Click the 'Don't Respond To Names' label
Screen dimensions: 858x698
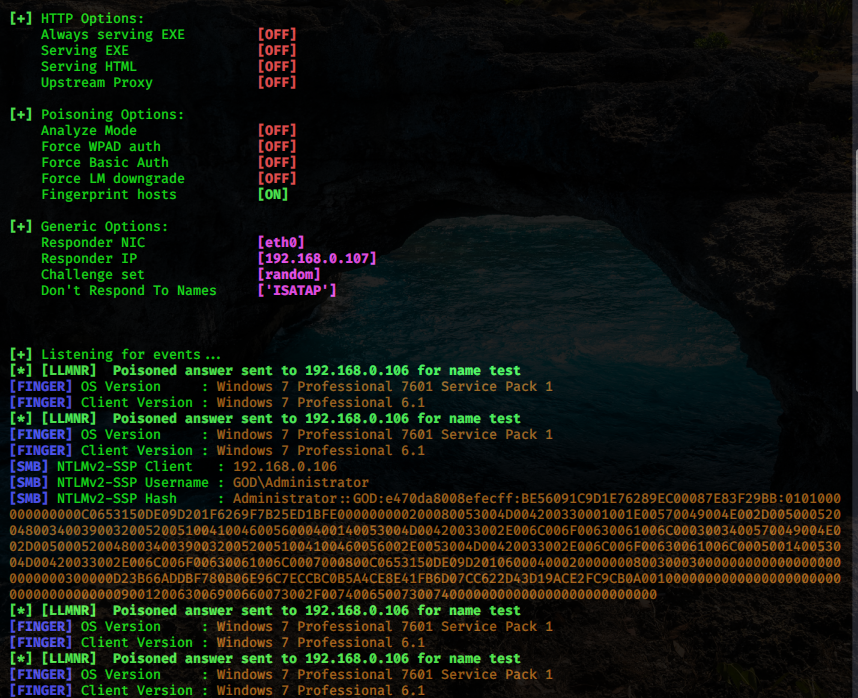[129, 290]
